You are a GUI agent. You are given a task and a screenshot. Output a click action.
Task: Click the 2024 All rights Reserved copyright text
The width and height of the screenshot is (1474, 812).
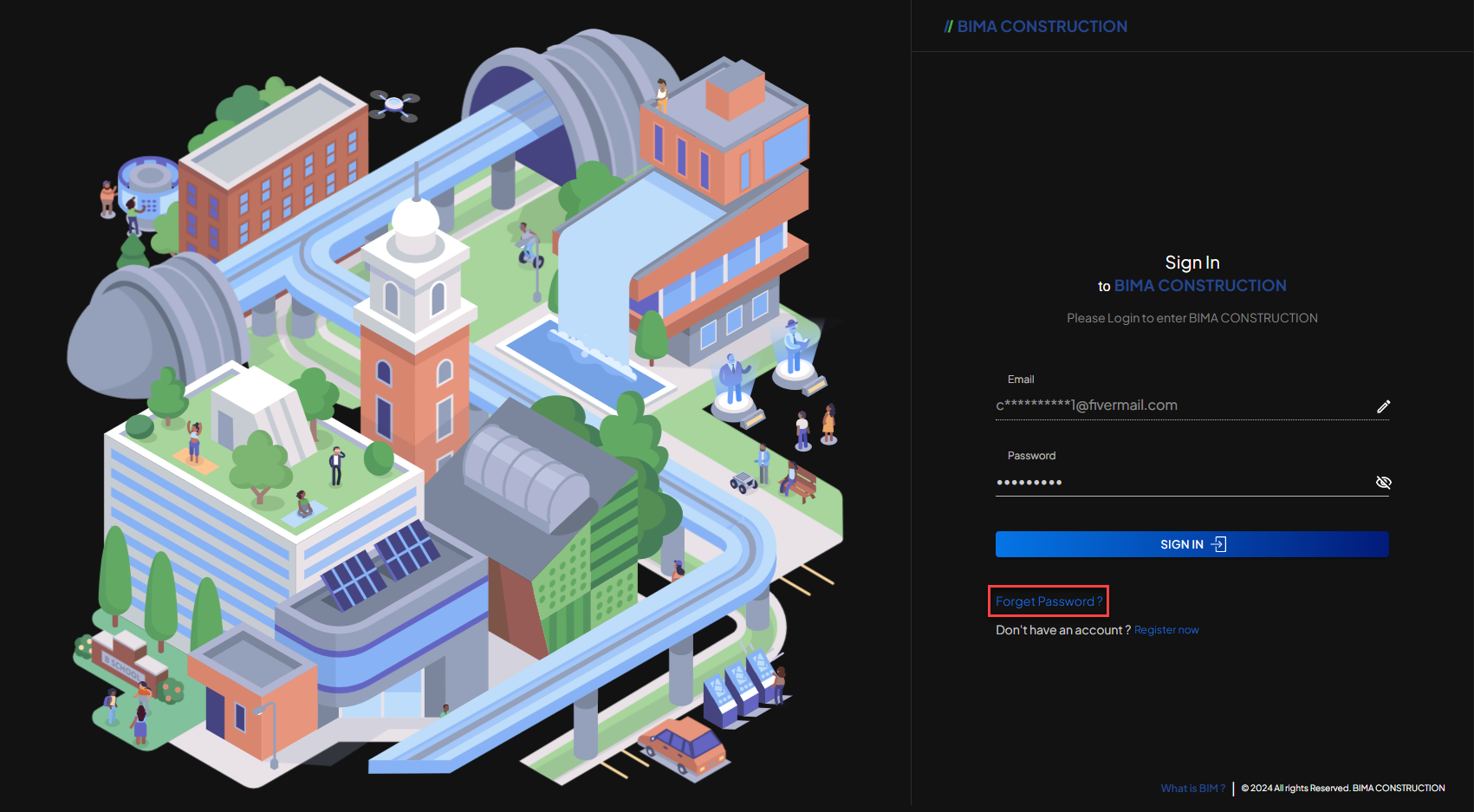1342,788
